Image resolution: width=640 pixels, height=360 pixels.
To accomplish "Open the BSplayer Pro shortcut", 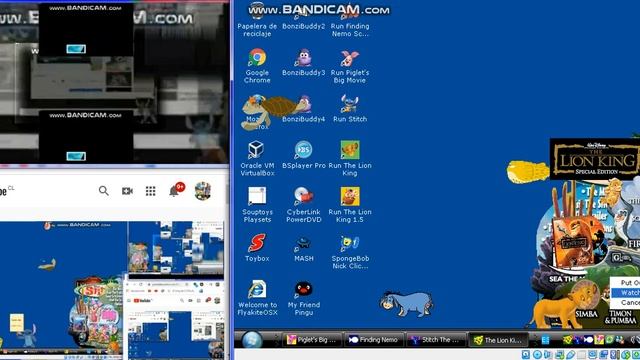I will point(304,156).
